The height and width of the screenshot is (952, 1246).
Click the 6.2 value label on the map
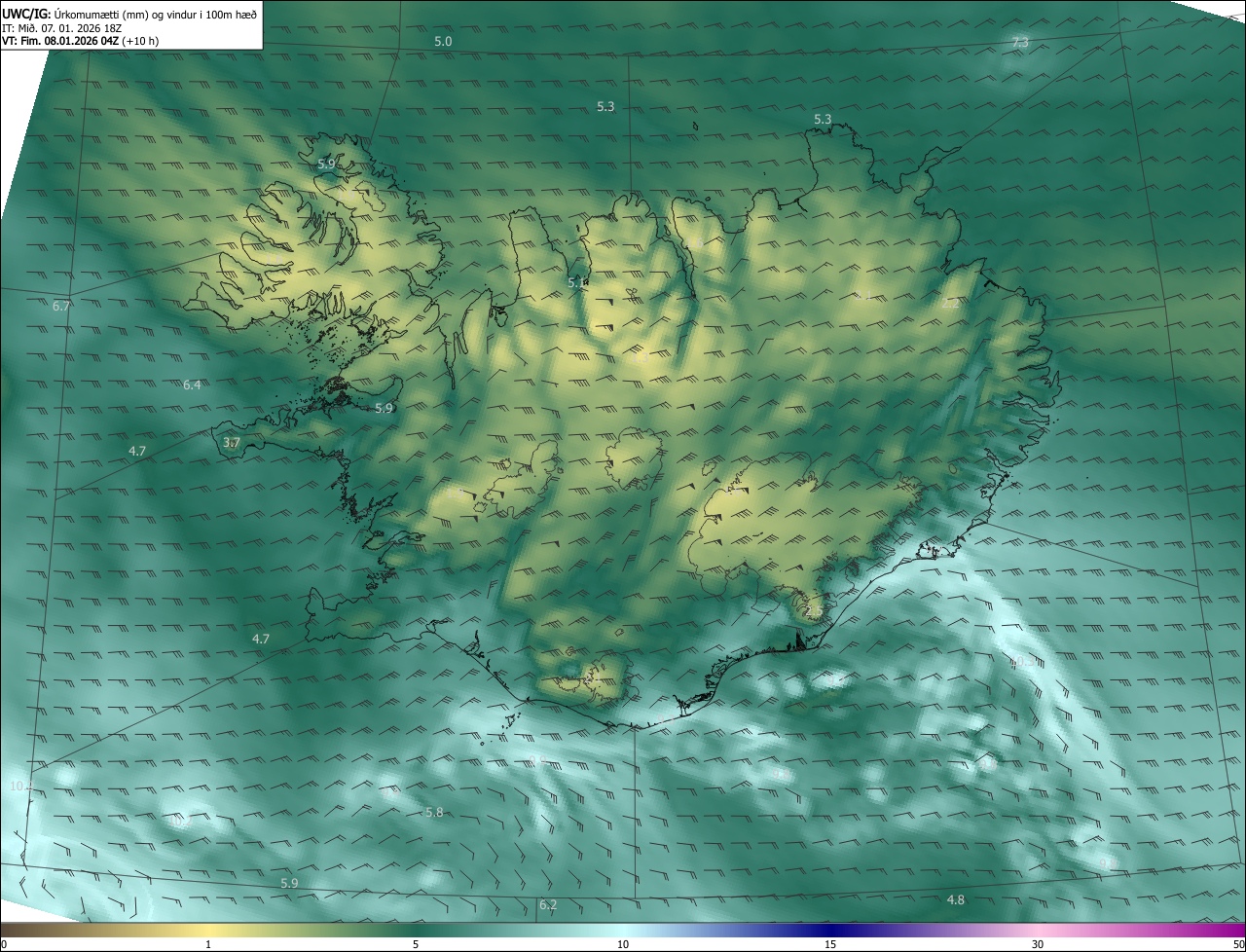[x=548, y=905]
